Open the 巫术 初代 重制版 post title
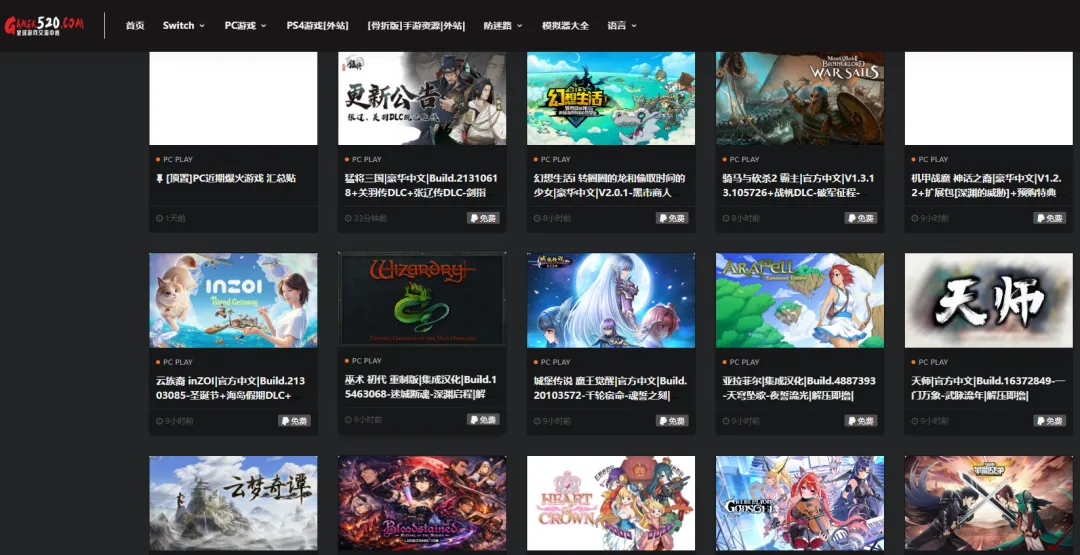Image resolution: width=1080 pixels, height=555 pixels. 421,386
